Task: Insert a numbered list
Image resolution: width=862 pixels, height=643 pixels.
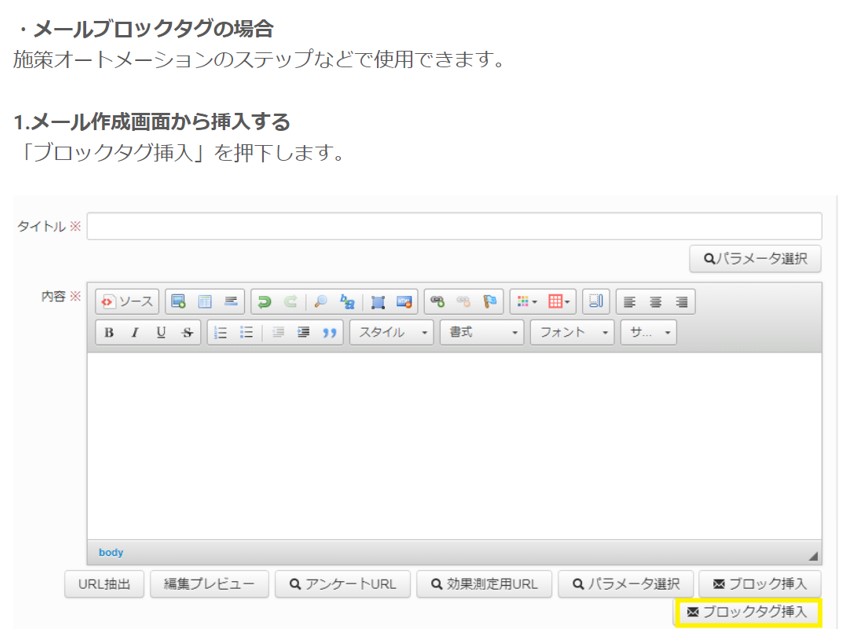Action: point(221,333)
